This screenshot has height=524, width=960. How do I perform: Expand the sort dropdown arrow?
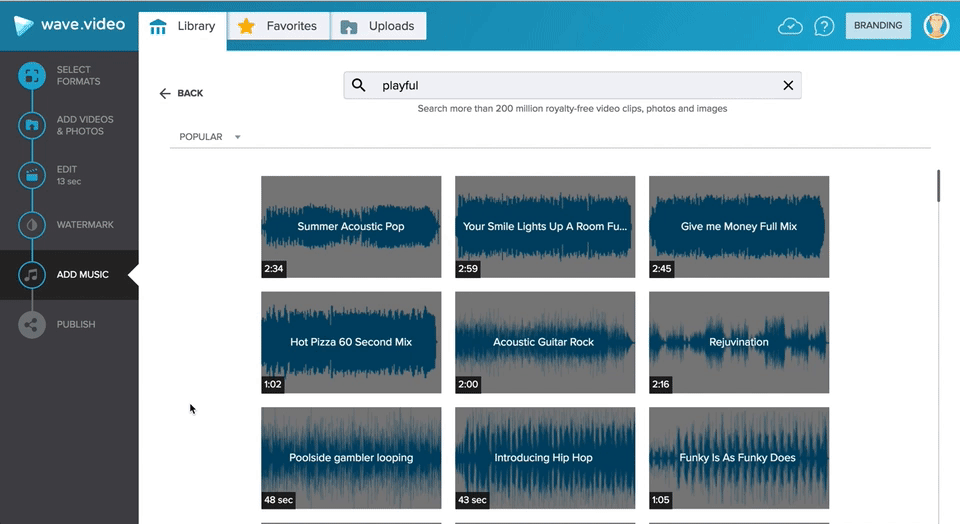click(x=238, y=137)
